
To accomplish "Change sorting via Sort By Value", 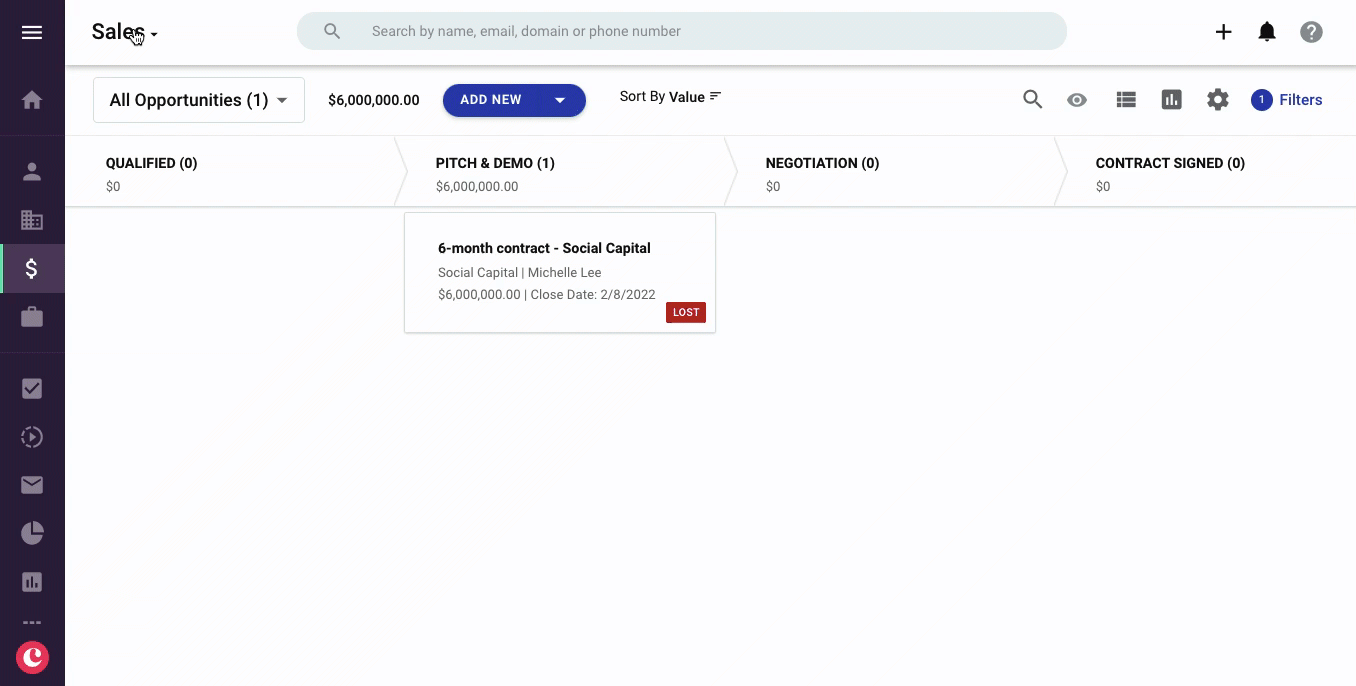I will coord(670,97).
